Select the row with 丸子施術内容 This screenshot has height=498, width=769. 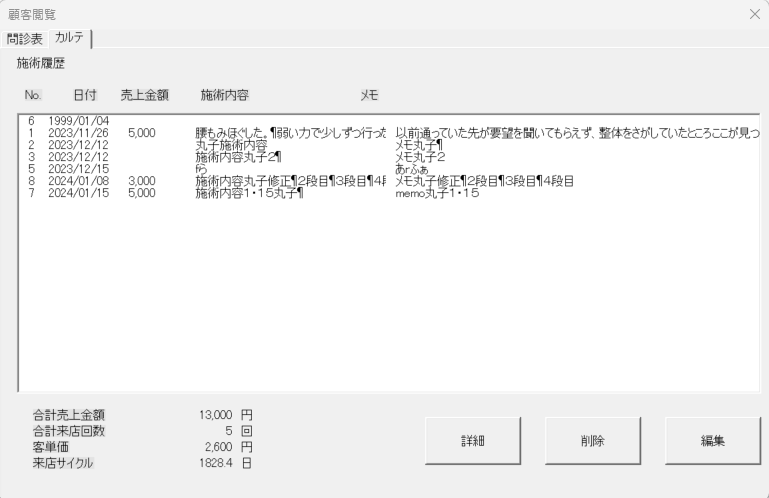click(388, 145)
